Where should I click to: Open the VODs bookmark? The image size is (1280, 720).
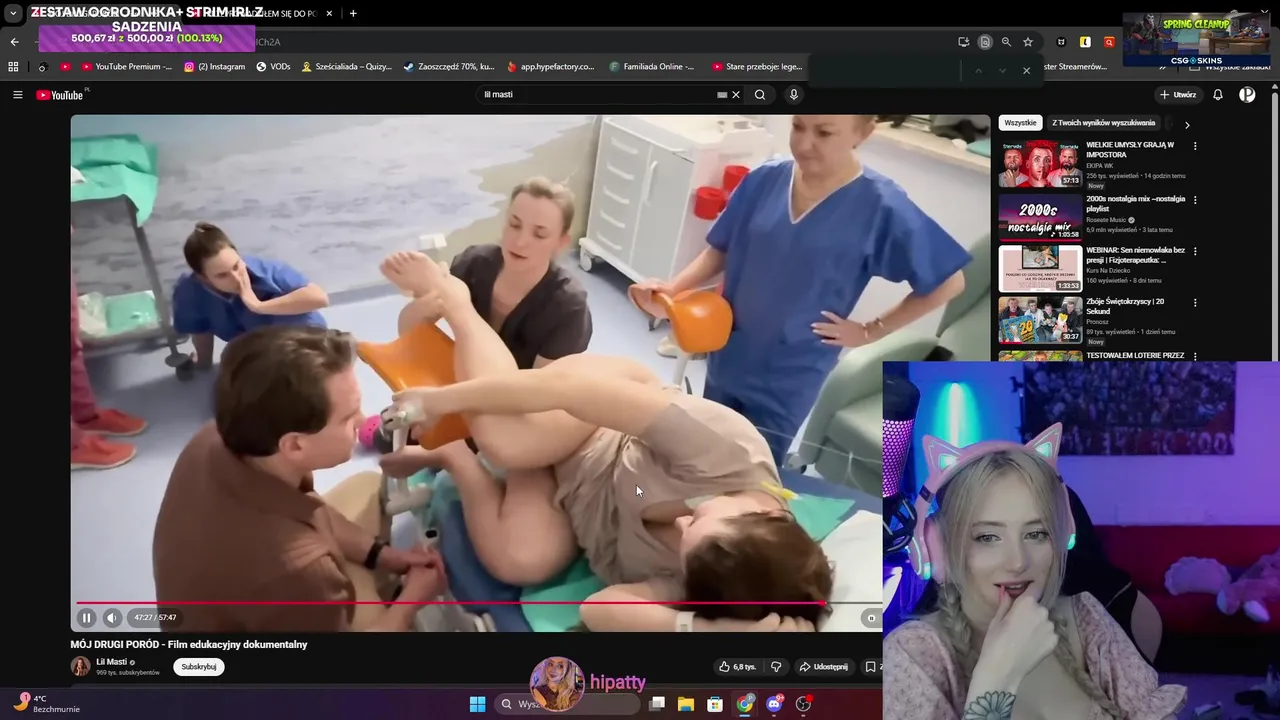[273, 67]
